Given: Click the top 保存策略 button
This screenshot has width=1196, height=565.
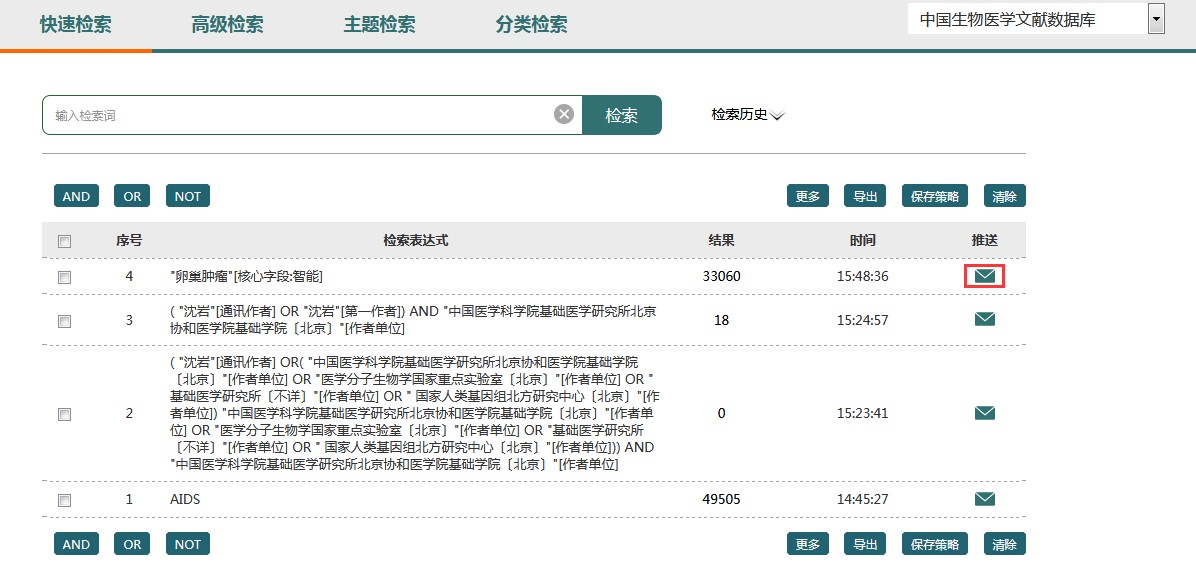Looking at the screenshot, I should click(x=935, y=196).
